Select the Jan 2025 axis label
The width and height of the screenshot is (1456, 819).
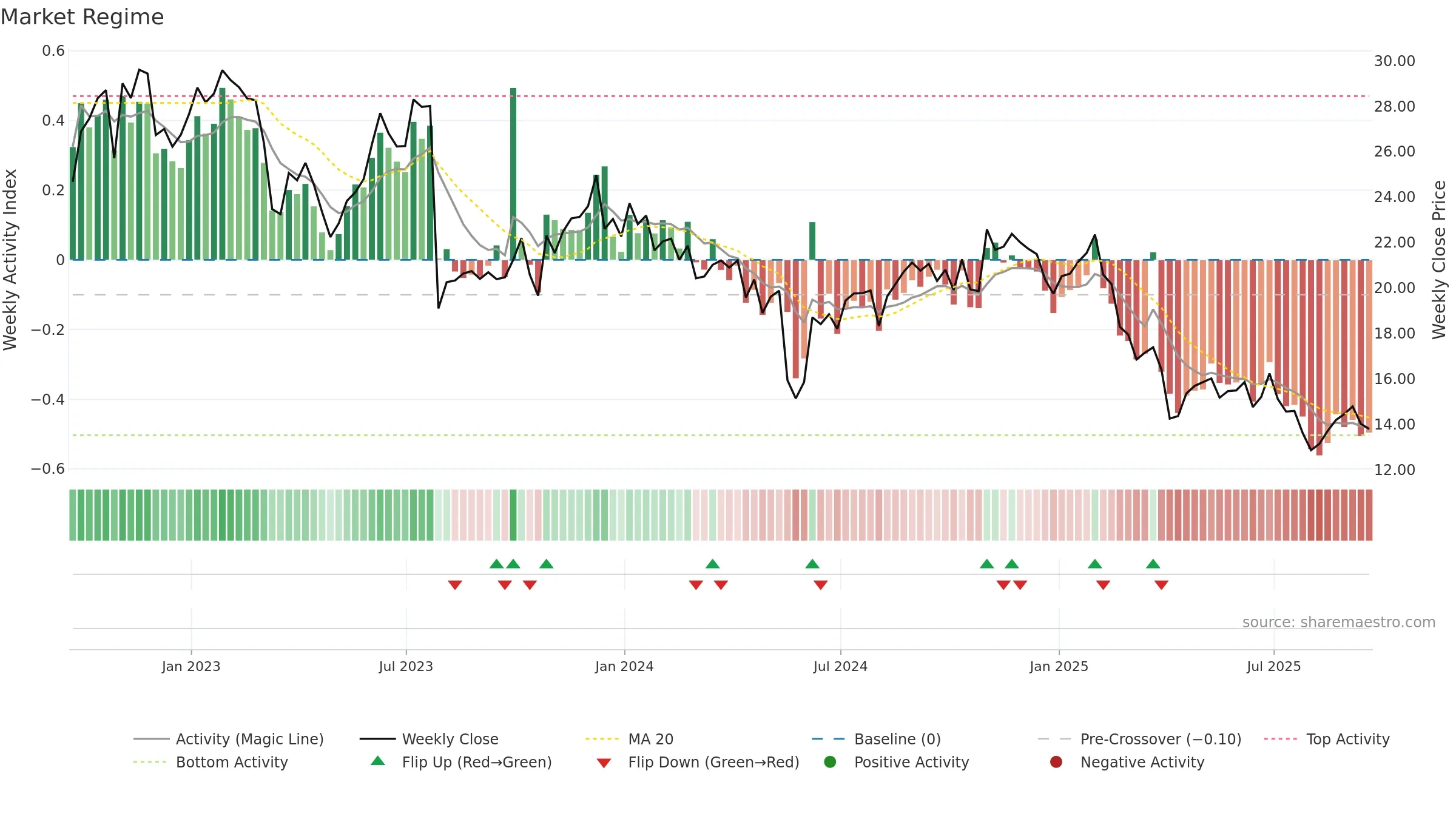pos(1059,666)
